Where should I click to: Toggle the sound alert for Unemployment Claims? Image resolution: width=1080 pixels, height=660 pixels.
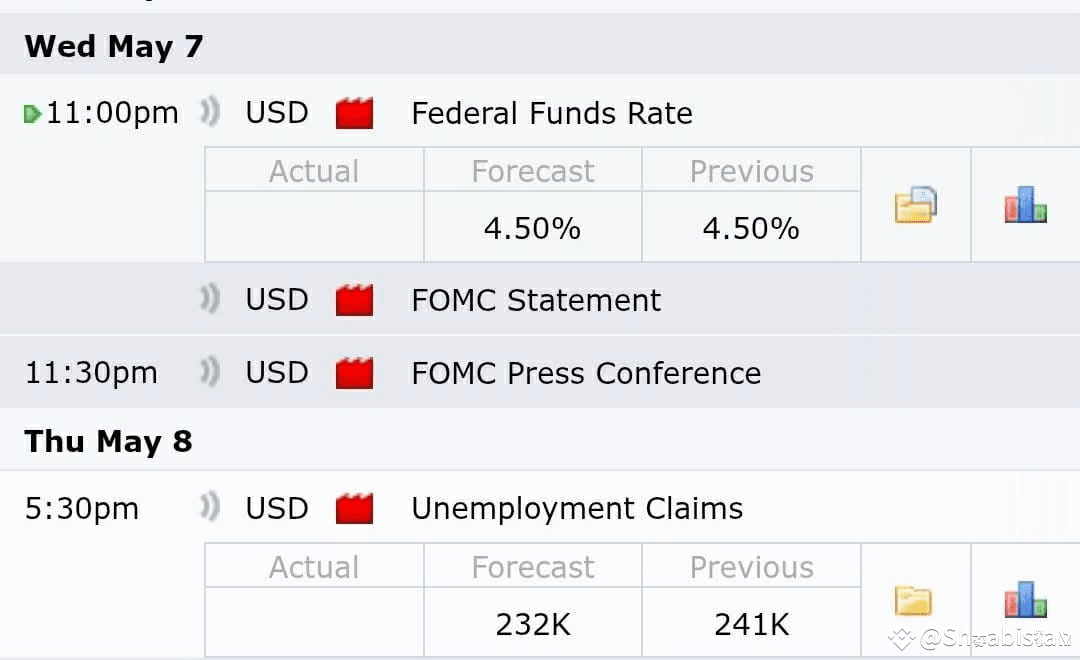(209, 507)
